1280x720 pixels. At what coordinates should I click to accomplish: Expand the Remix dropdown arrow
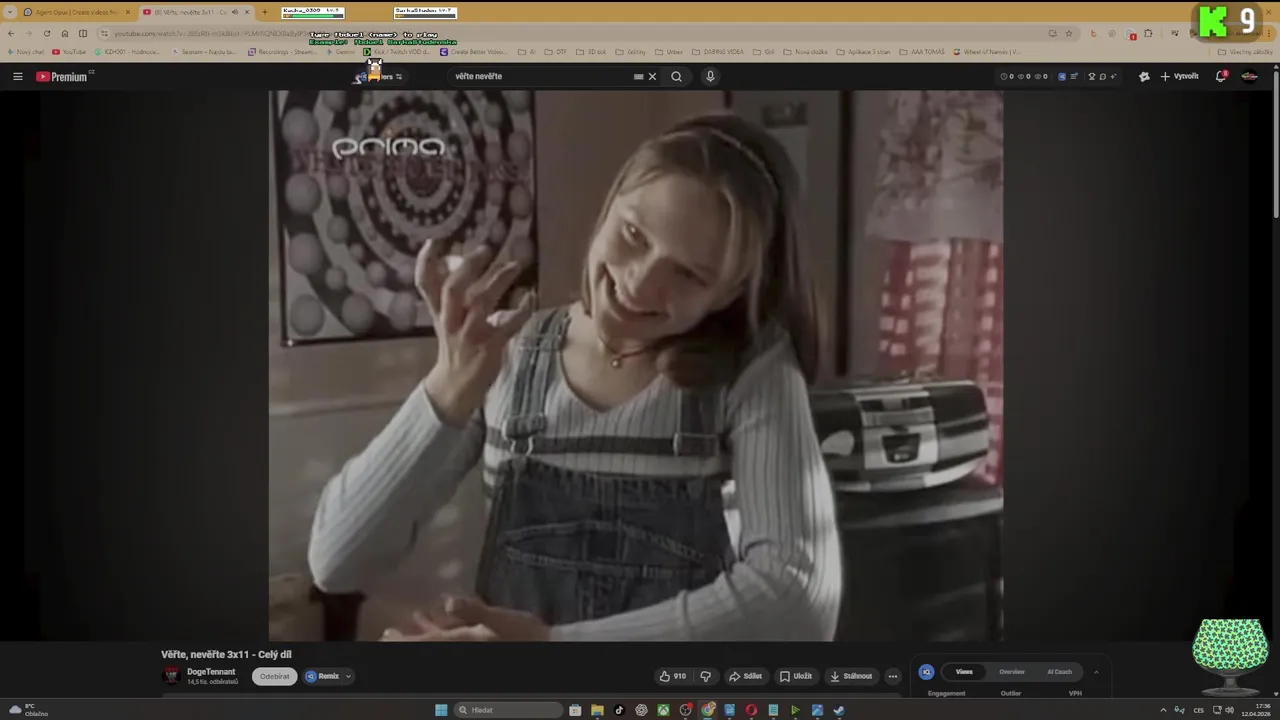[x=348, y=676]
